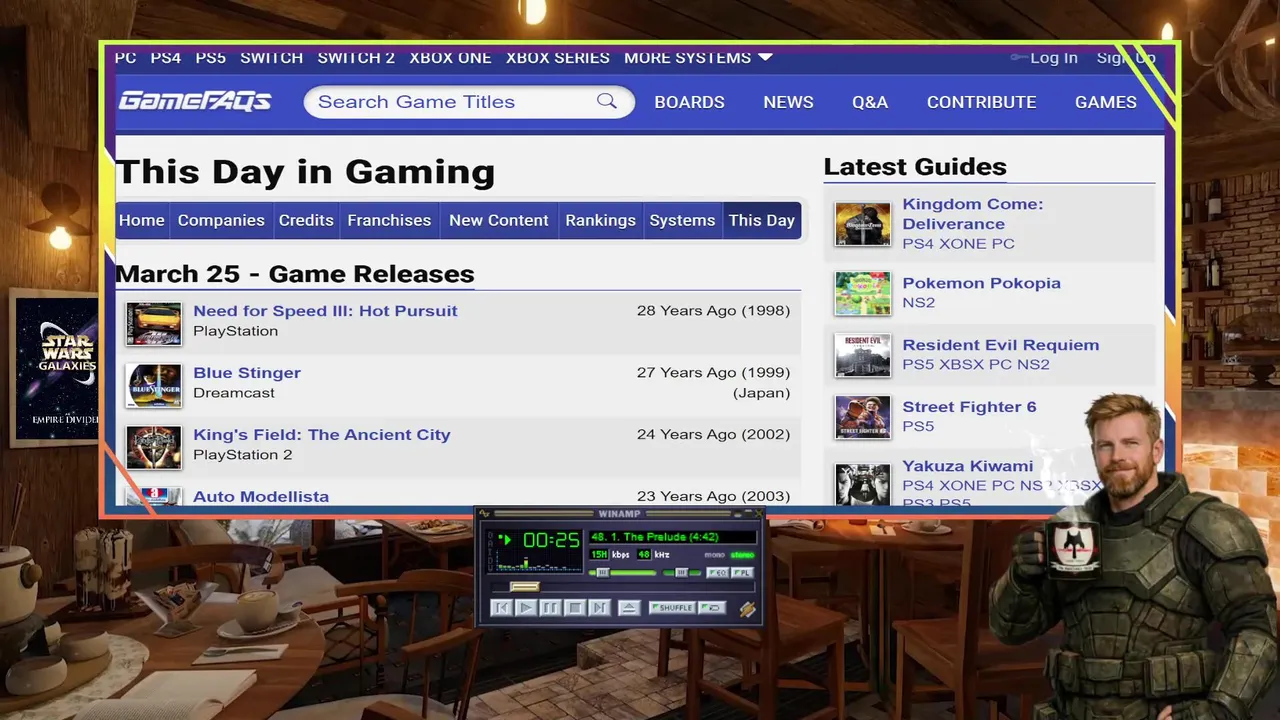Click Winamp previous track button
Viewport: 1280px width, 720px height.
coord(501,607)
